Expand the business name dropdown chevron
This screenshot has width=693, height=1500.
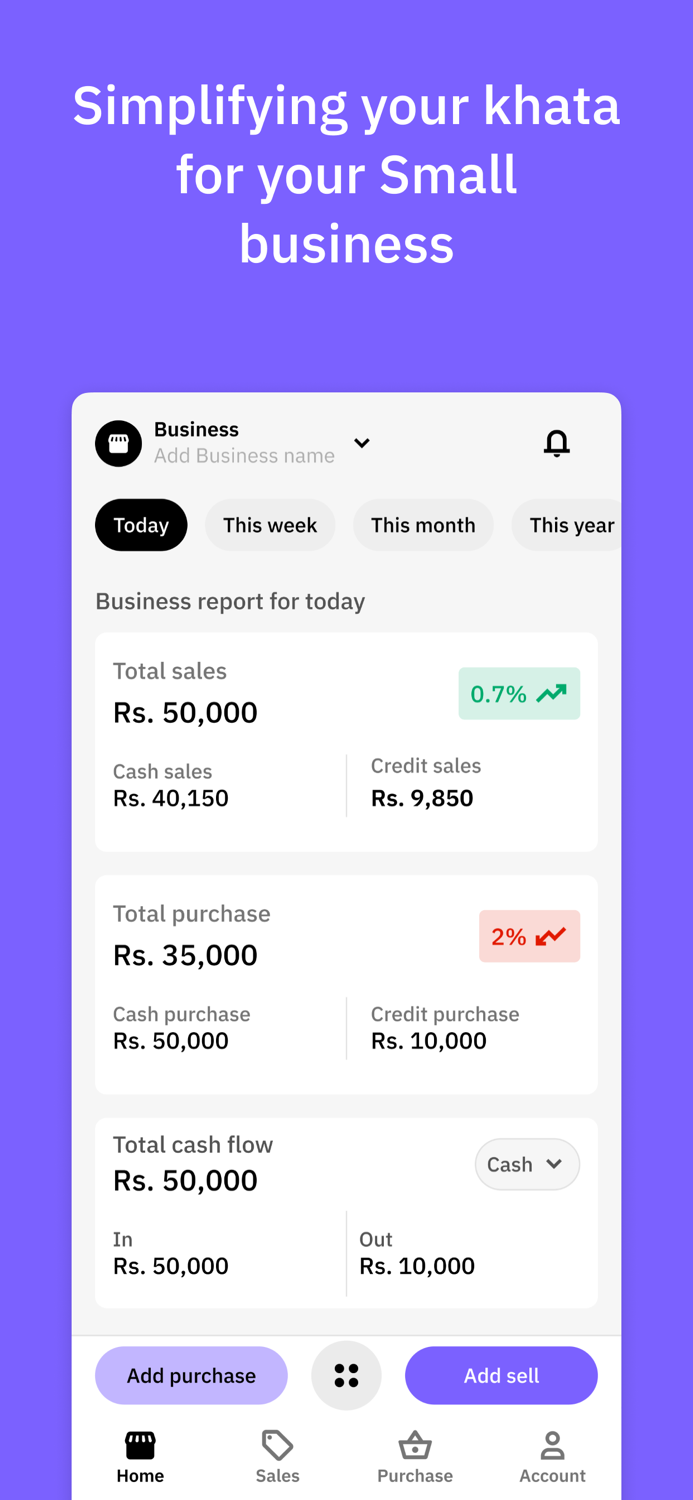pyautogui.click(x=362, y=442)
